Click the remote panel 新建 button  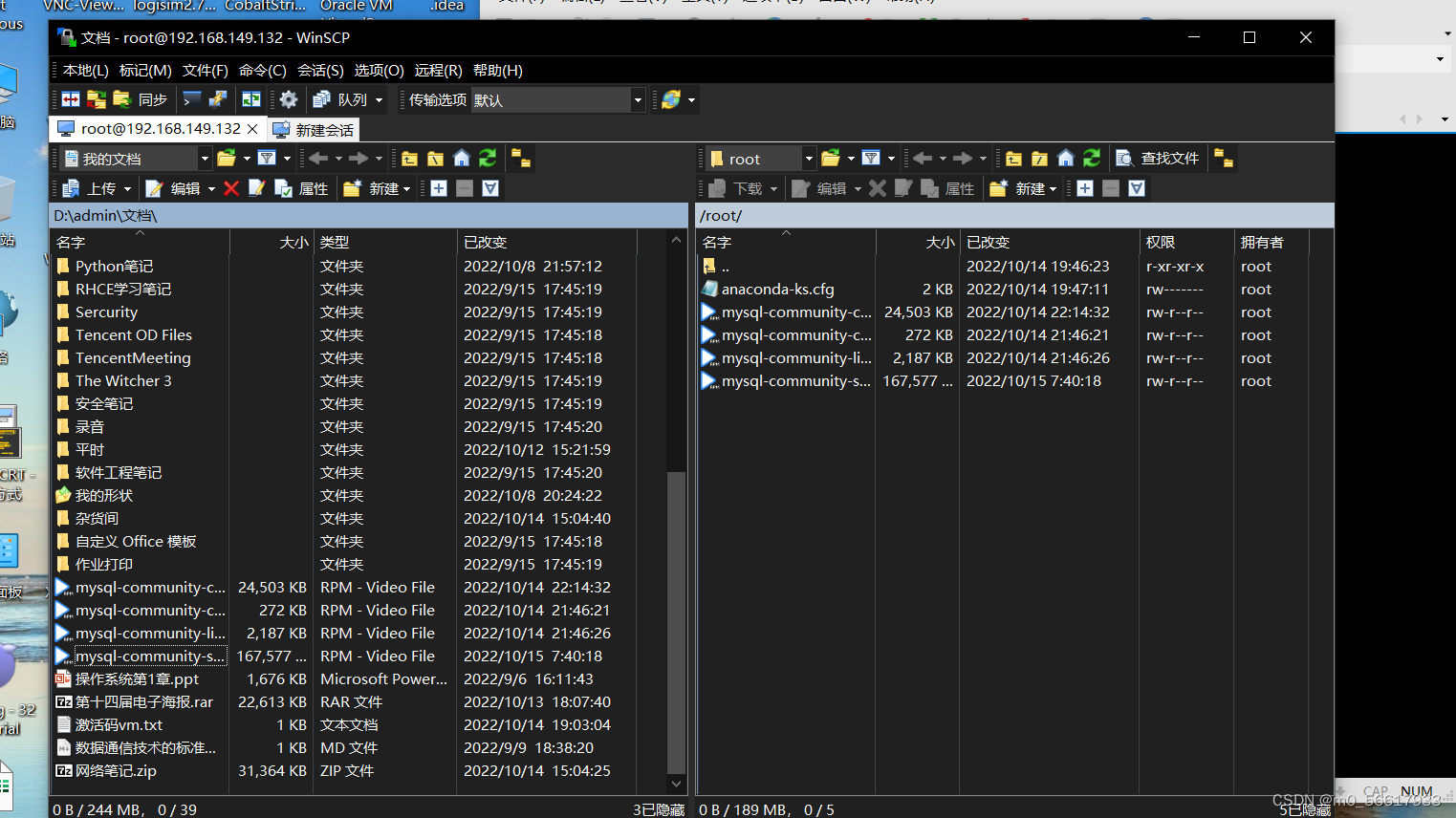pyautogui.click(x=1017, y=188)
